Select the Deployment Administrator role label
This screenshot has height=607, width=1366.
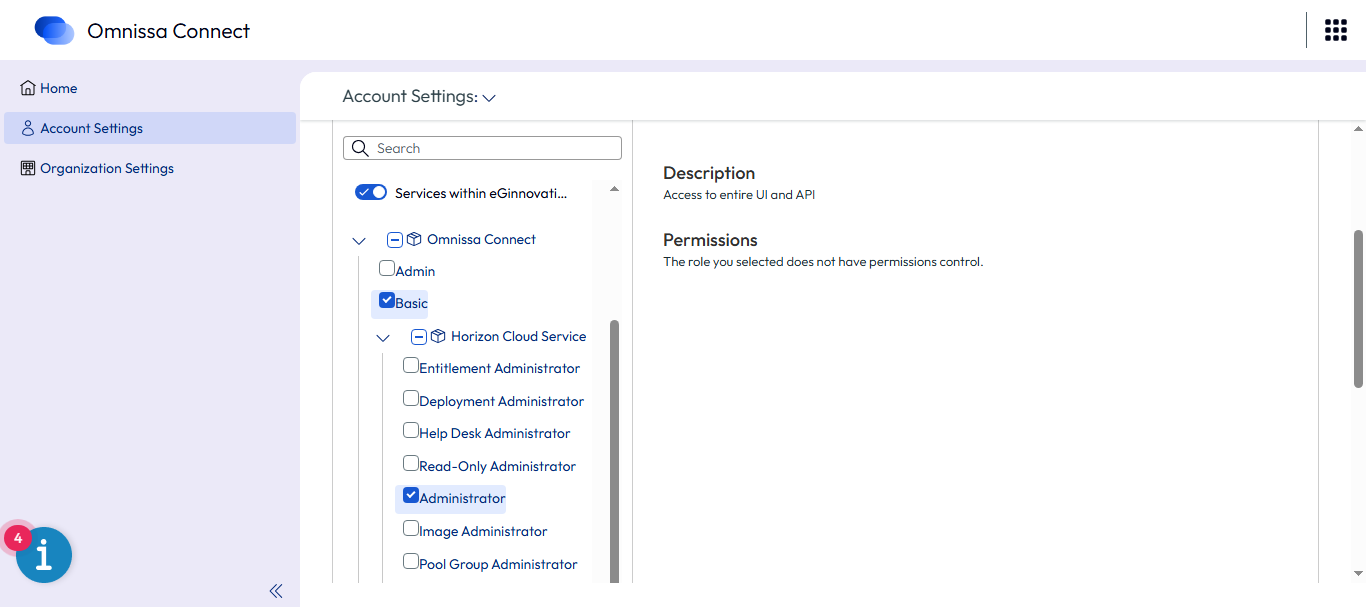(501, 401)
